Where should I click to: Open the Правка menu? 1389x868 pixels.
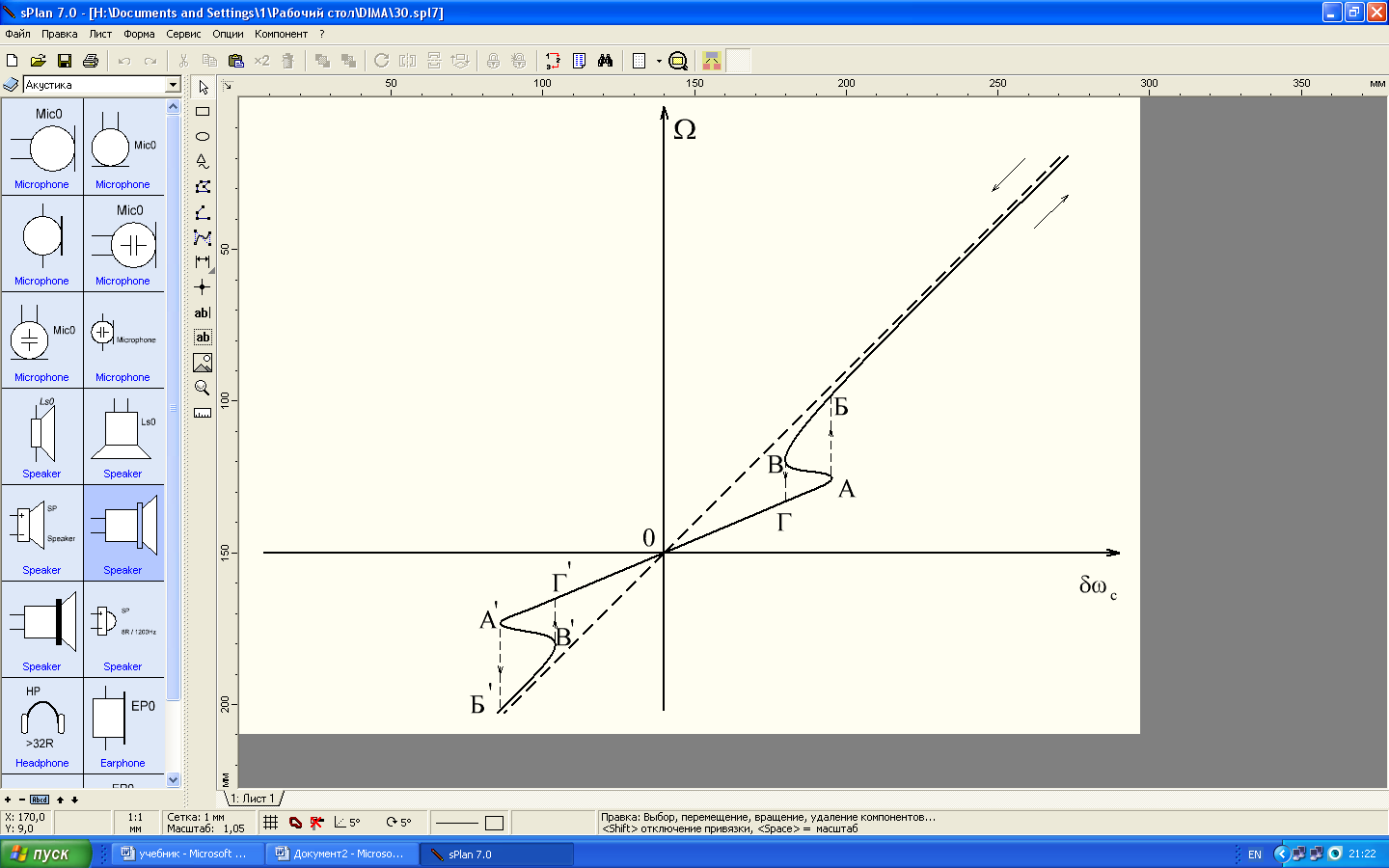[x=60, y=34]
